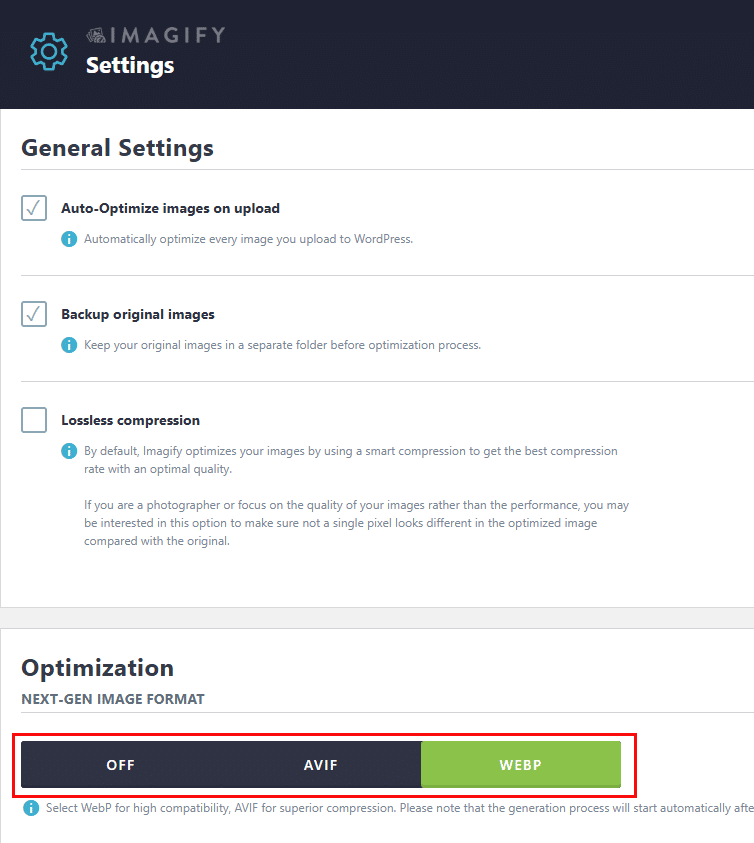Click the General Settings heading

click(x=117, y=148)
